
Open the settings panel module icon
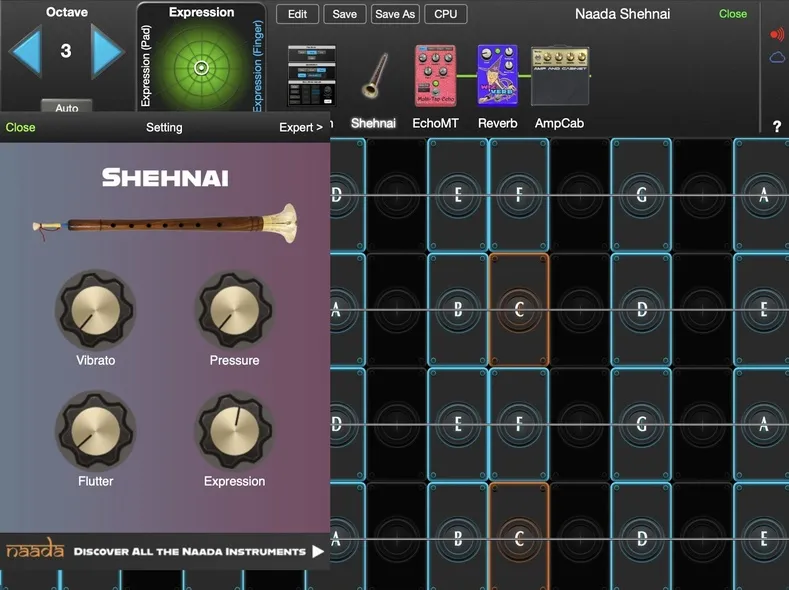(311, 75)
